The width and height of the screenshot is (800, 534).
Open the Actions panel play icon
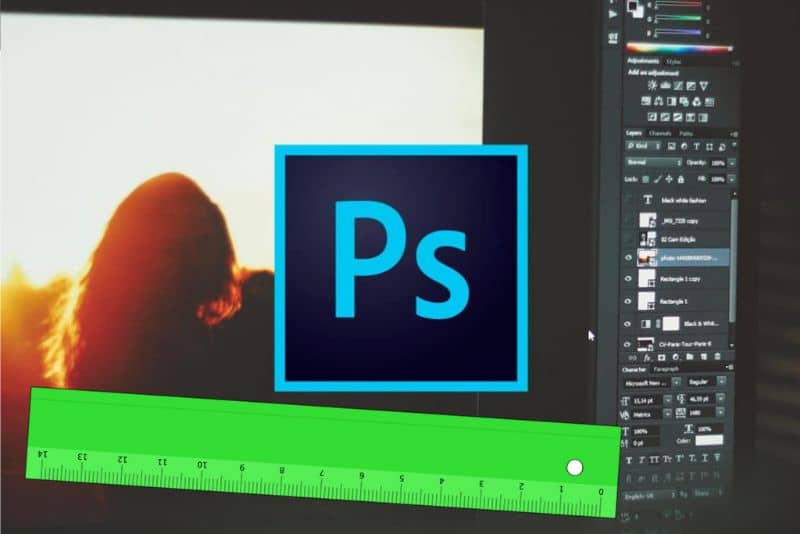(x=613, y=14)
